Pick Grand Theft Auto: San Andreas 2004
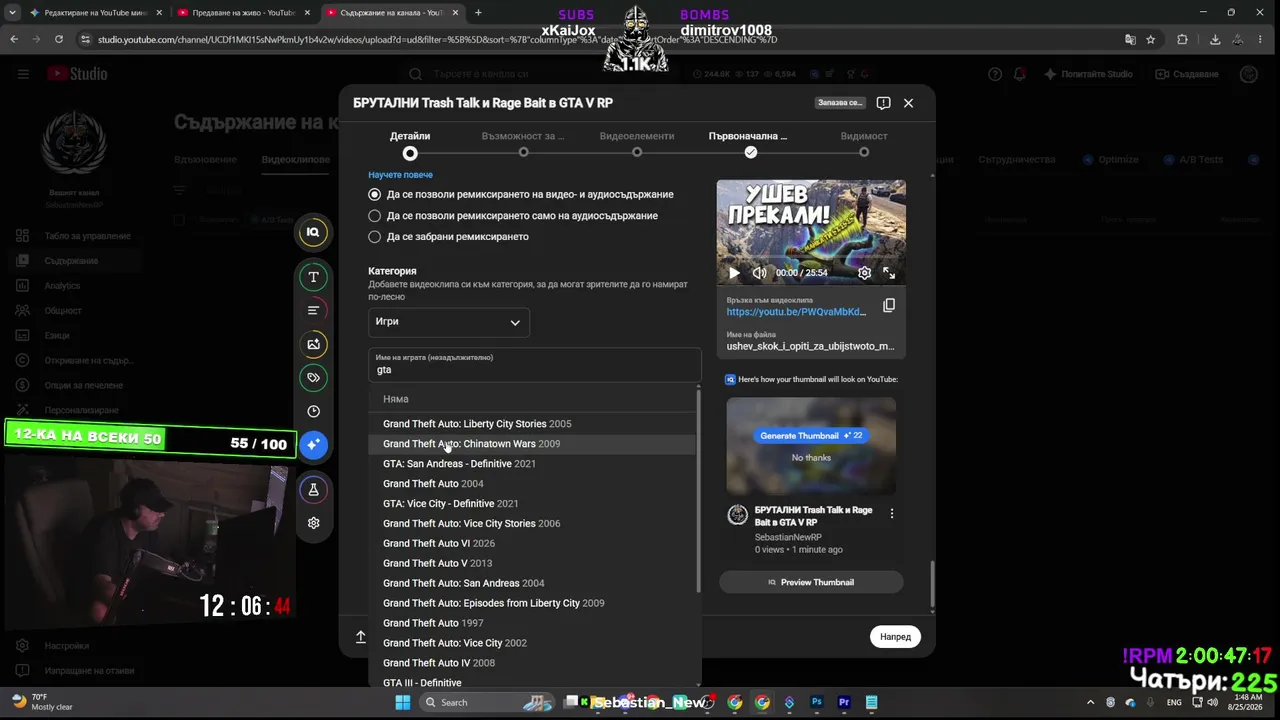This screenshot has width=1280, height=720. click(532, 583)
